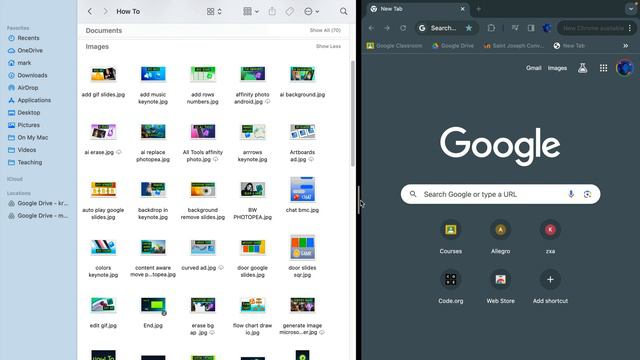Click Chrome back arrow
The width and height of the screenshot is (640, 360).
[x=371, y=28]
